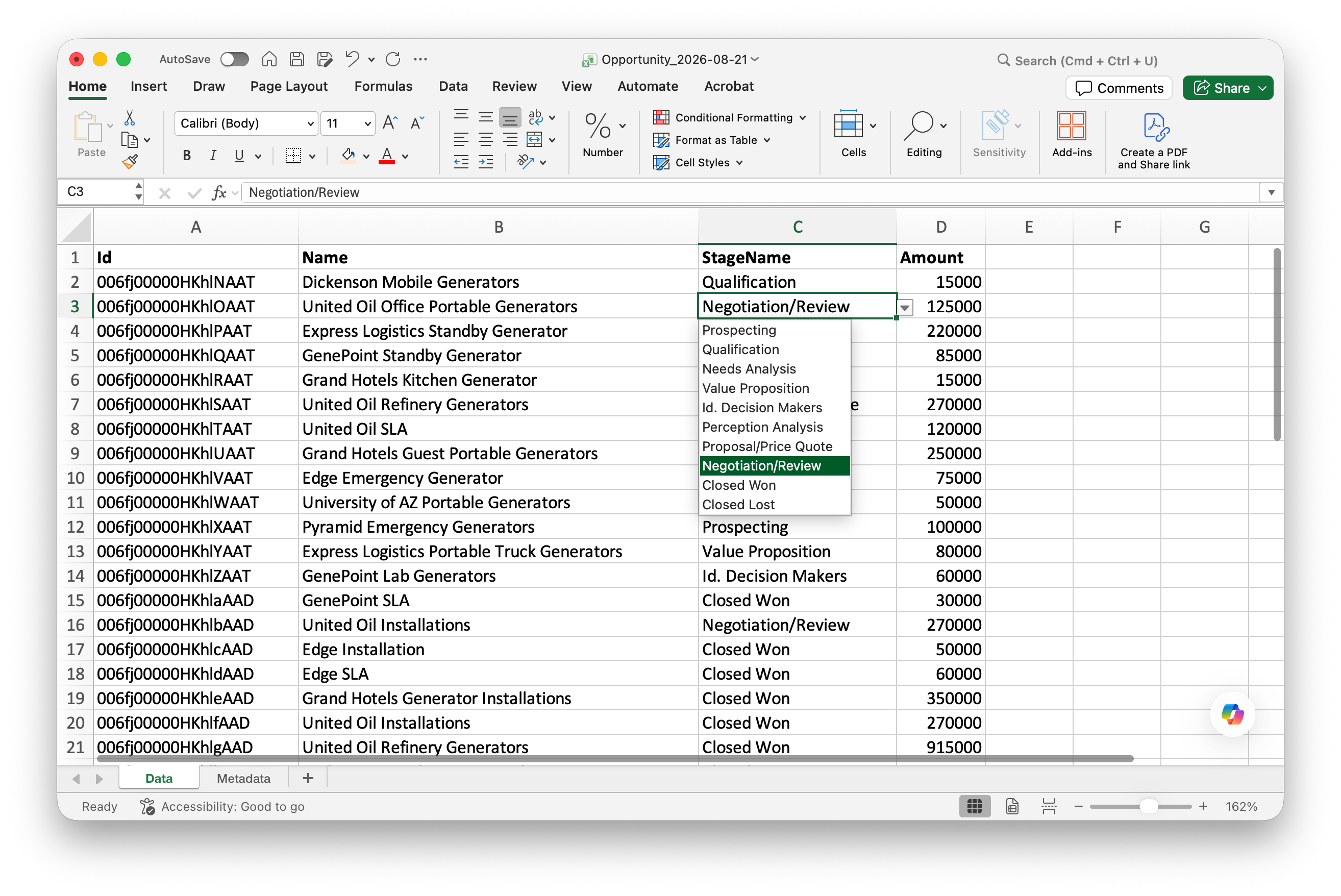Toggle left text alignment

click(x=461, y=140)
